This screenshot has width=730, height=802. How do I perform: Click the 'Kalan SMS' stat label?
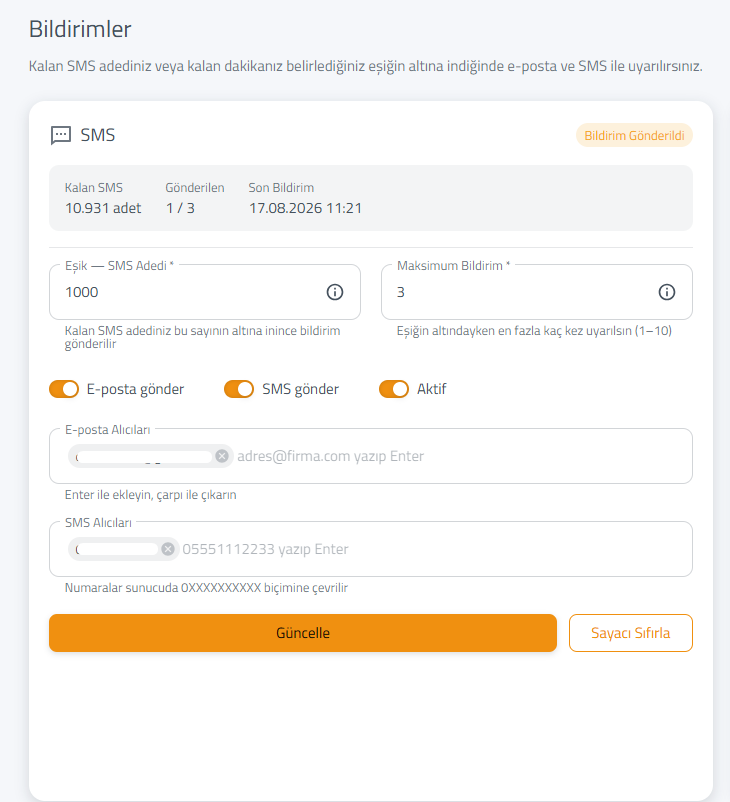pos(94,188)
